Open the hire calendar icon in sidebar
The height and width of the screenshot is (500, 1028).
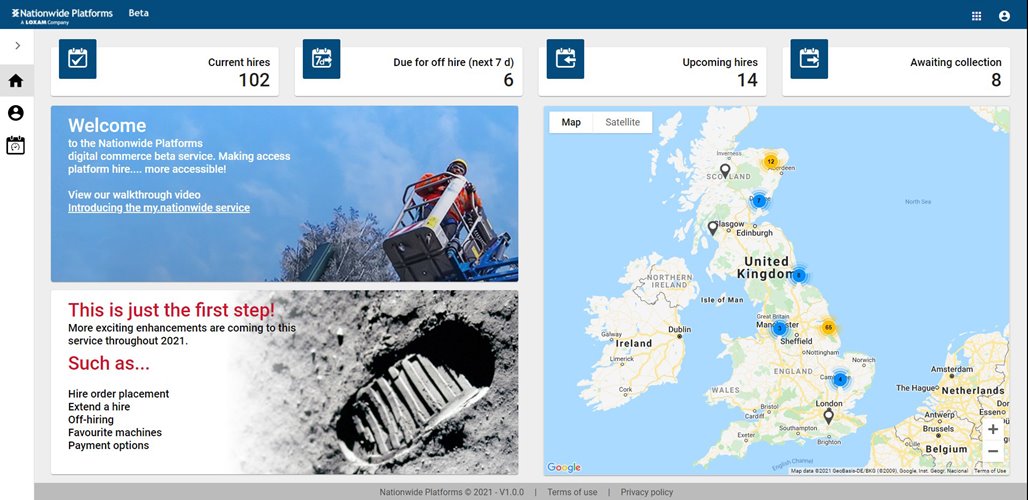tap(16, 145)
